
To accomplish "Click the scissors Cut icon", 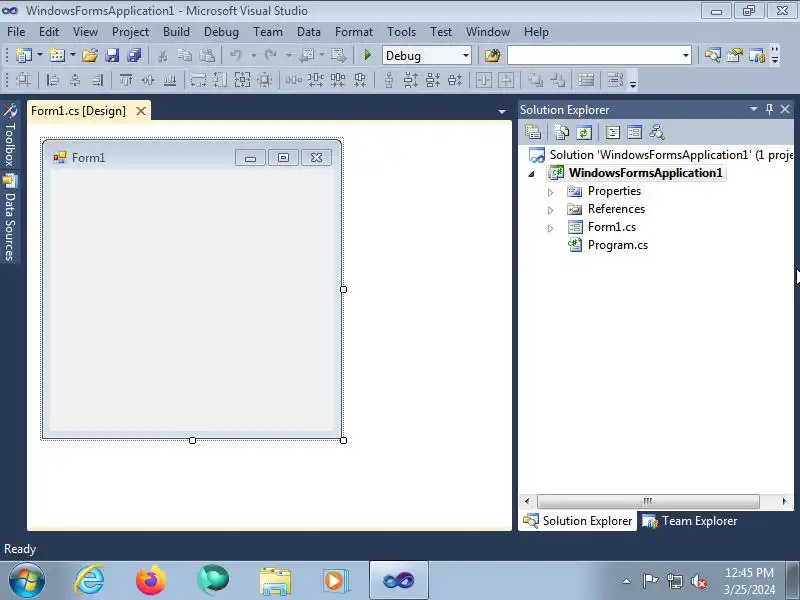I will (x=163, y=55).
